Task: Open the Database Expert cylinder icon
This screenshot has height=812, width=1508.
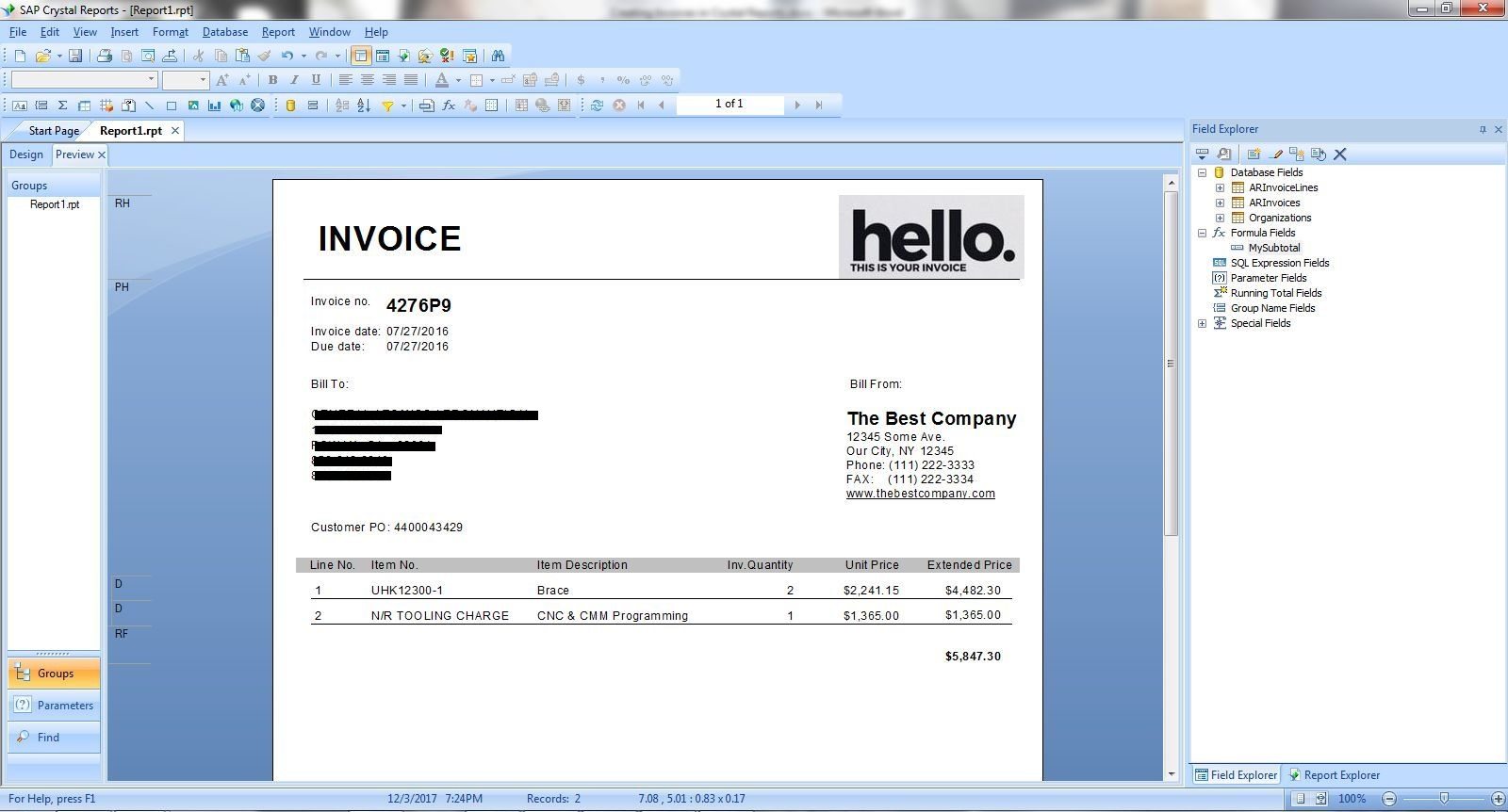Action: pyautogui.click(x=290, y=106)
